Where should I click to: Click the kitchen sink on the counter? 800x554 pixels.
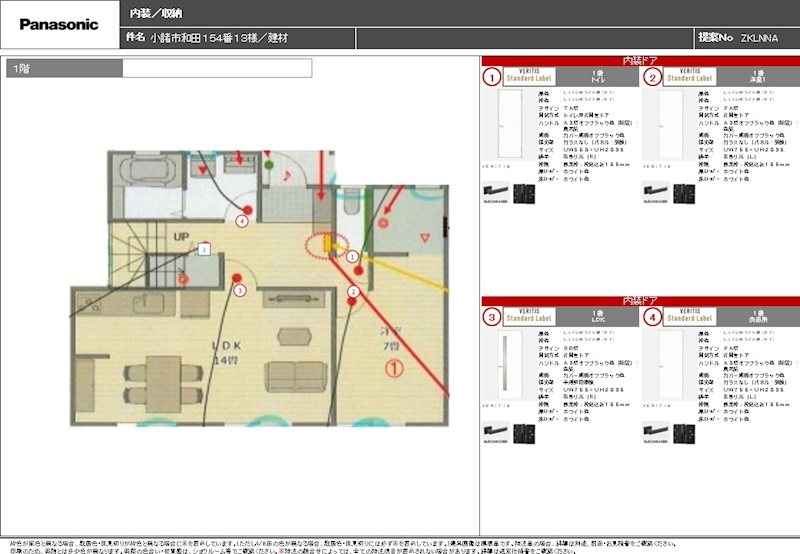148,304
